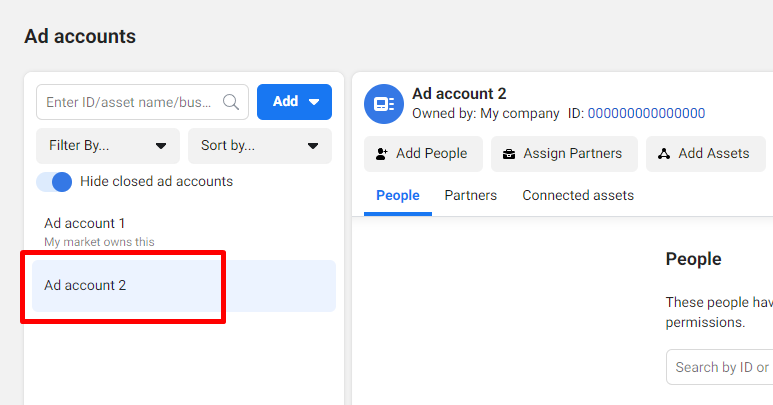Click the Add Assets triangle icon
The height and width of the screenshot is (405, 773).
(664, 154)
